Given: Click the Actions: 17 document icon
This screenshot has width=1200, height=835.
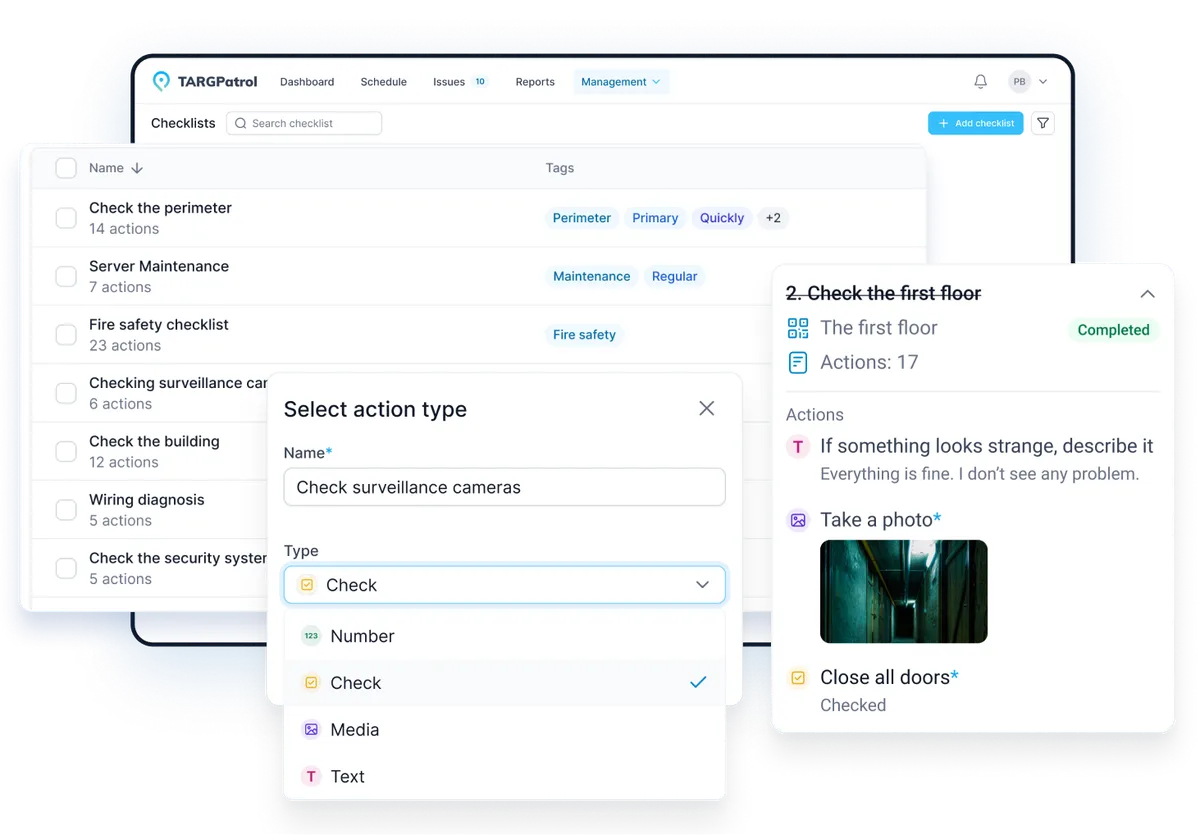Looking at the screenshot, I should coord(797,362).
